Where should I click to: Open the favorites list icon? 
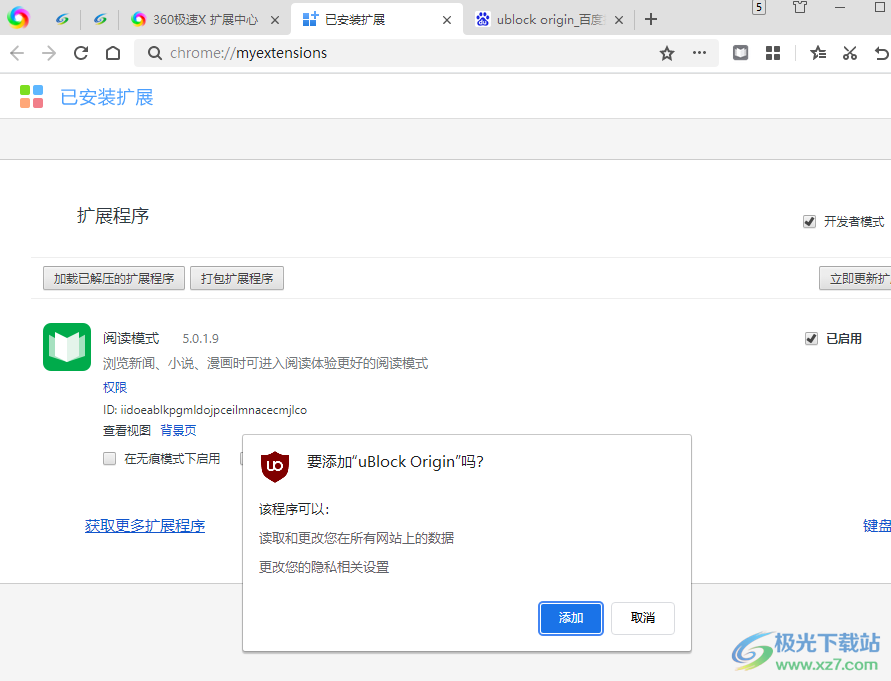tap(818, 53)
